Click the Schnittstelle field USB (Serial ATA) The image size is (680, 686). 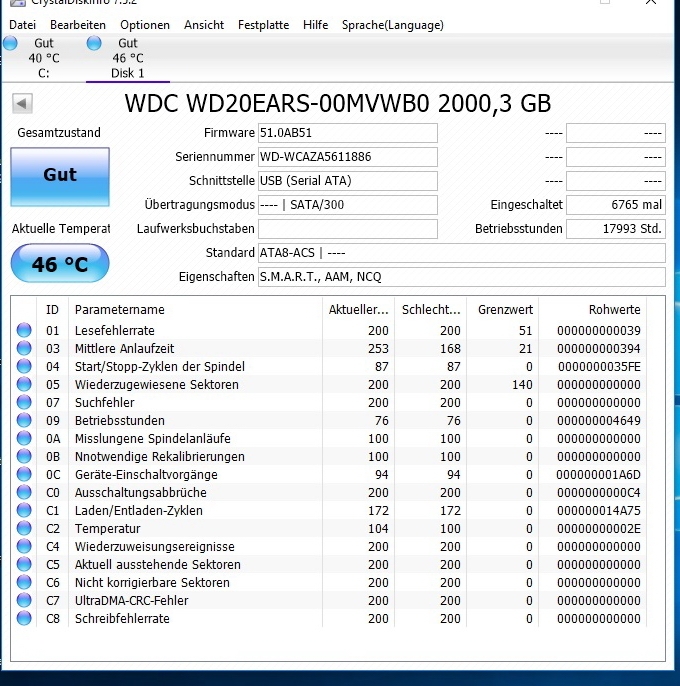click(348, 181)
